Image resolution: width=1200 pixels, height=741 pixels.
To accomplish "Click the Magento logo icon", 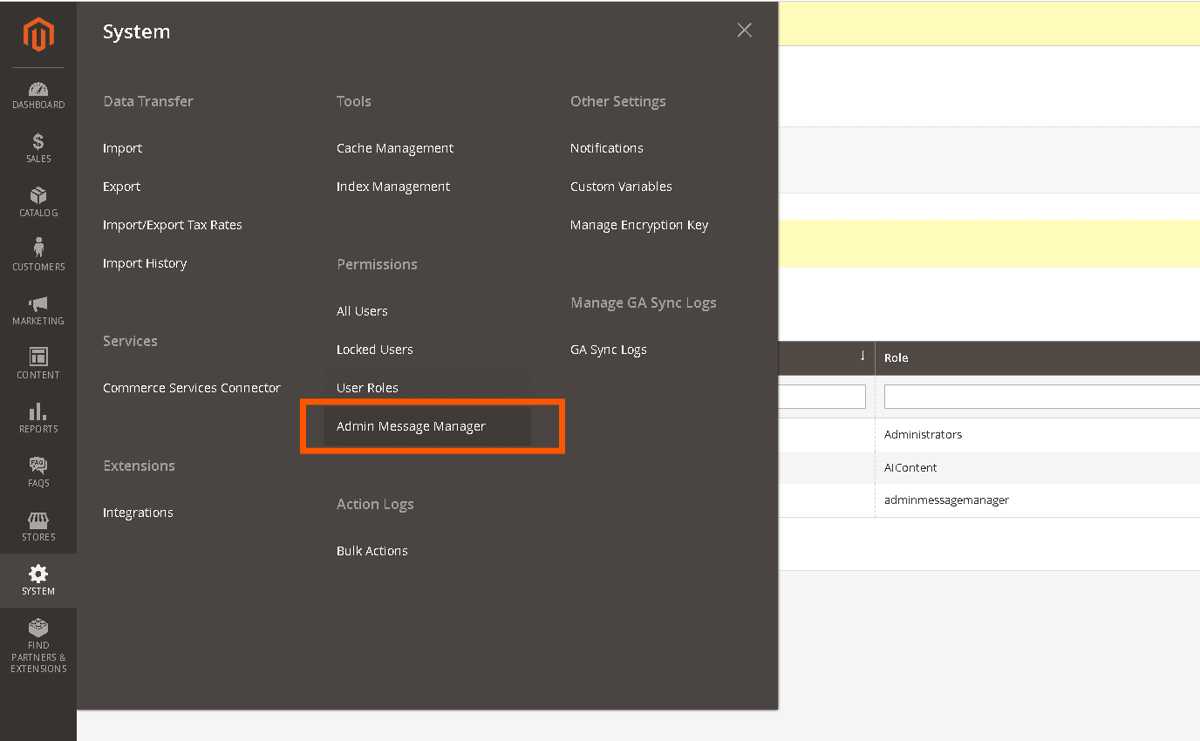I will (38, 35).
